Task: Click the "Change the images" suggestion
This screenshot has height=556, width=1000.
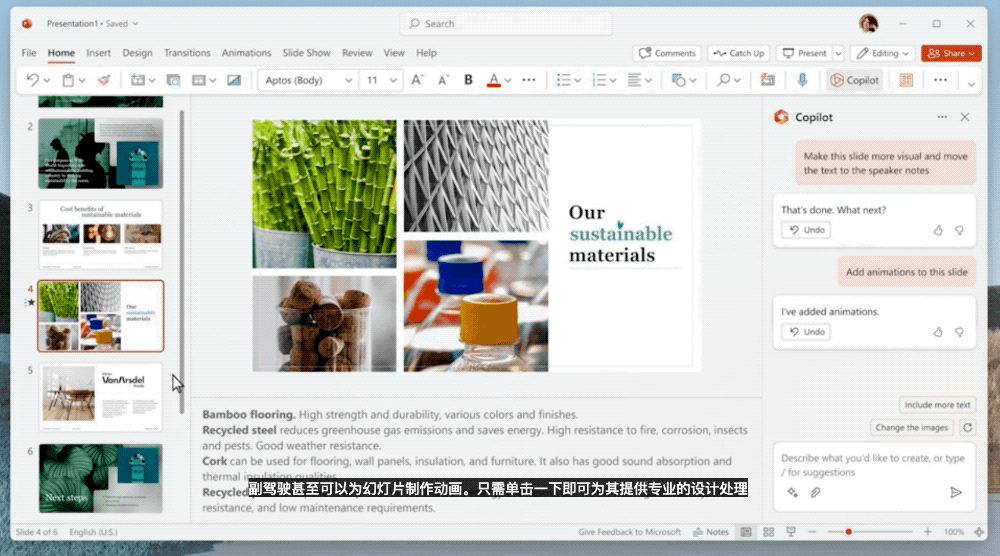Action: point(911,427)
